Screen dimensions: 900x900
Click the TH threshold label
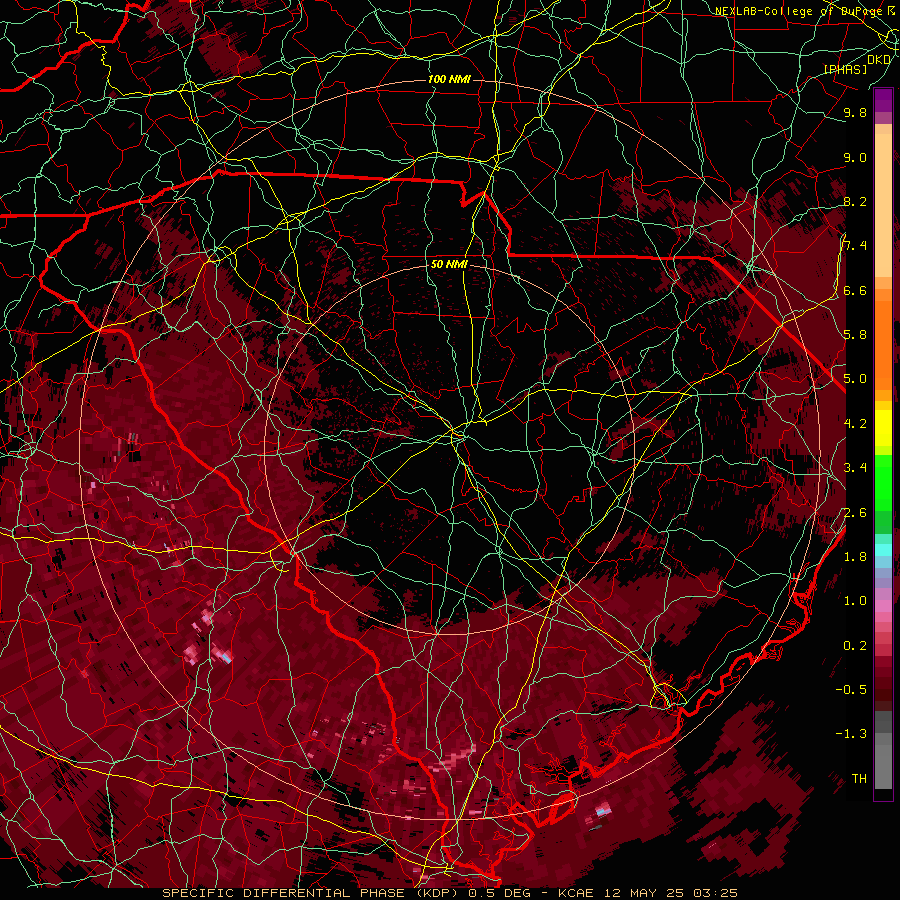(859, 779)
